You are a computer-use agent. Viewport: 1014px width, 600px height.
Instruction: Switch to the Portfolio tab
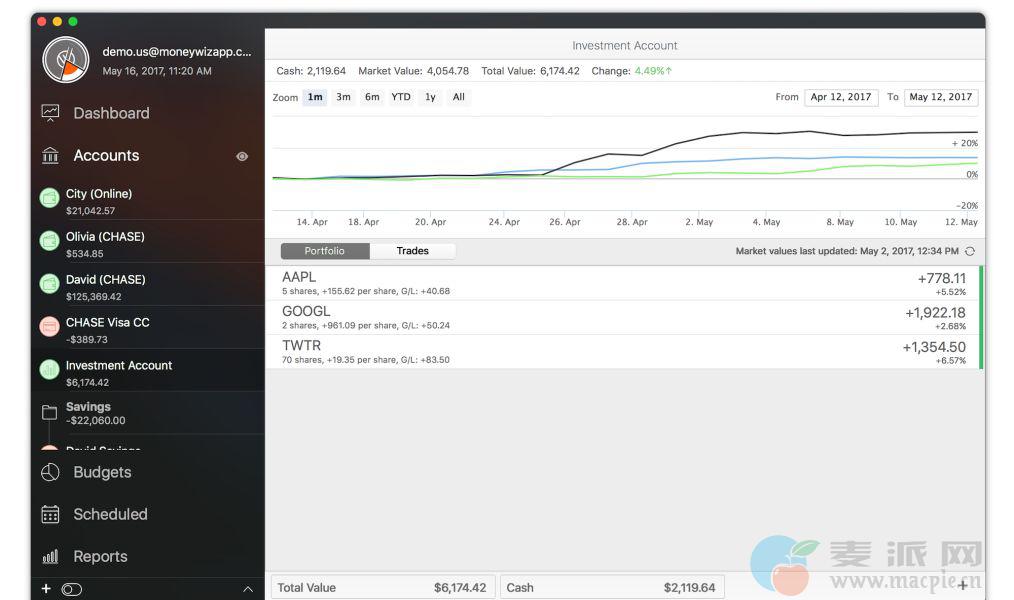coord(325,251)
